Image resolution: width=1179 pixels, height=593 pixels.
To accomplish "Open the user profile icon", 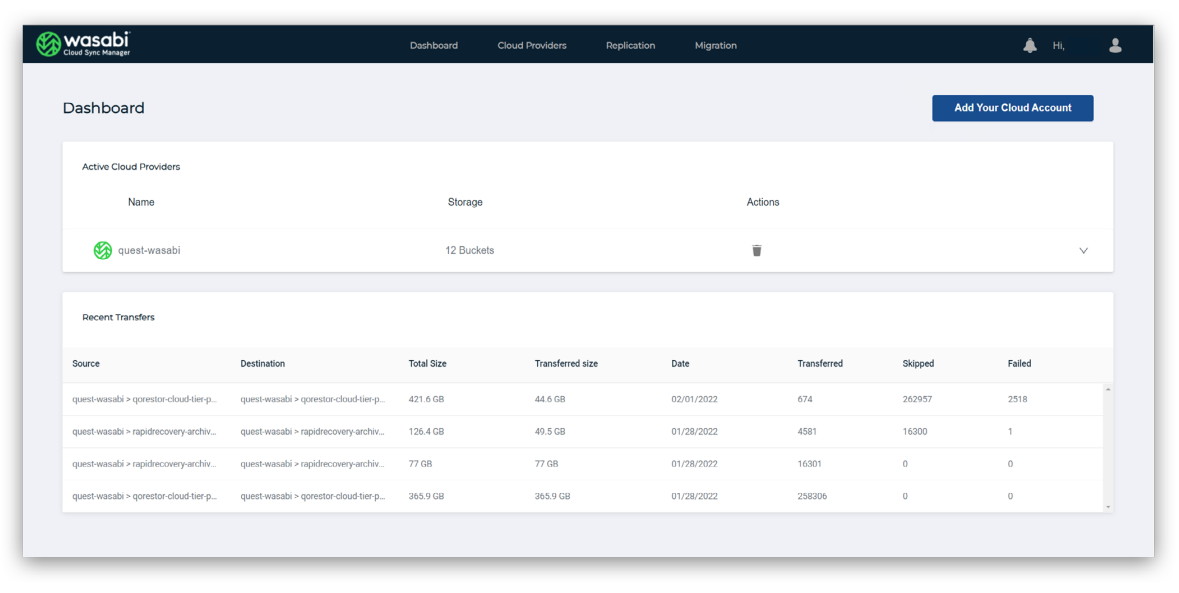I will [1115, 46].
